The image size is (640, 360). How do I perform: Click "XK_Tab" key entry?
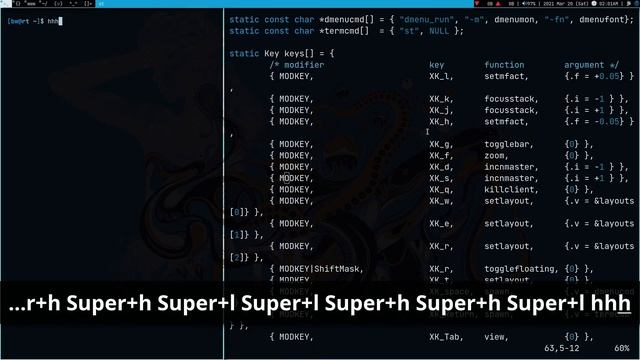[446, 337]
